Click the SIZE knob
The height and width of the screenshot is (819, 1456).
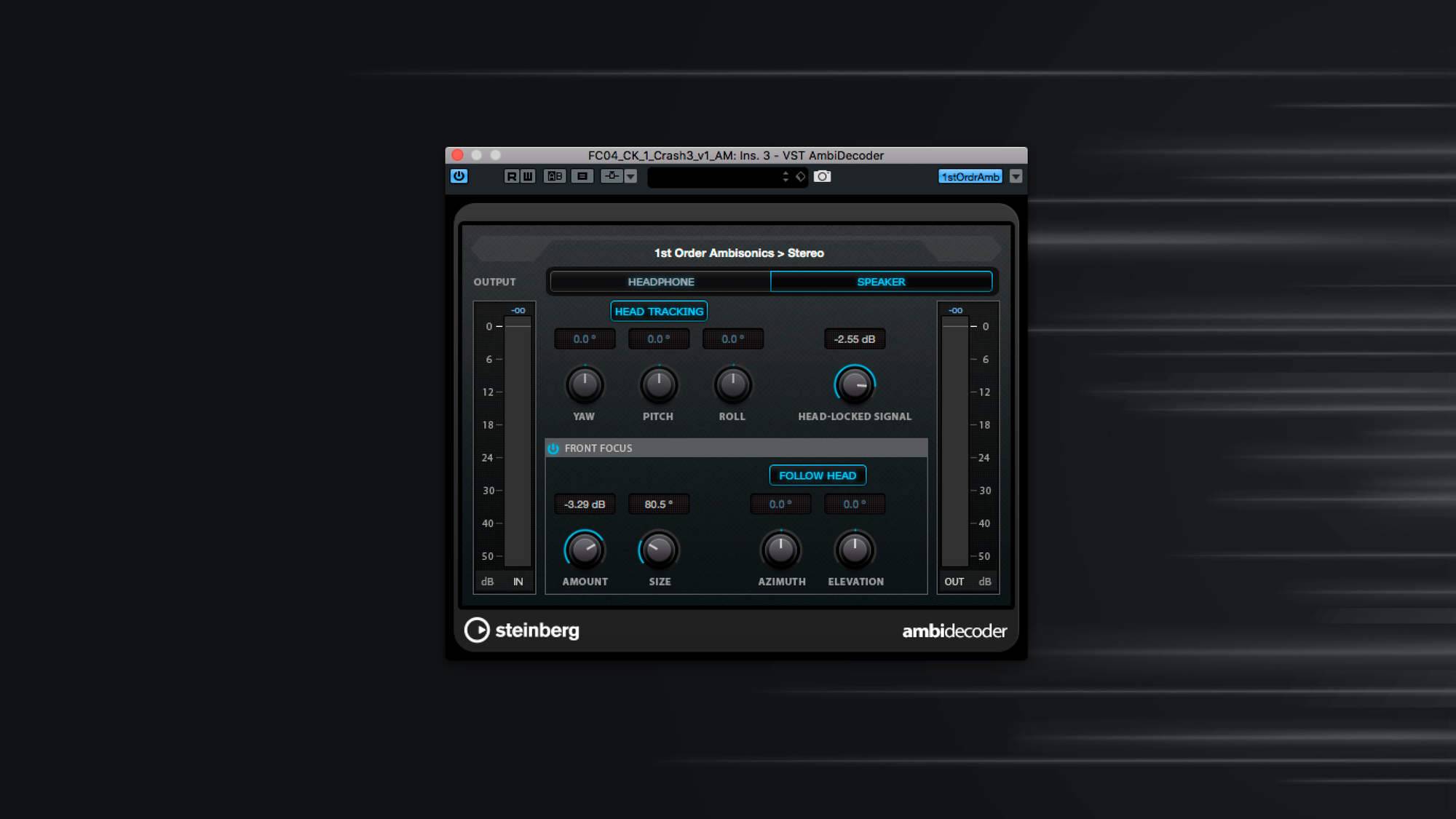point(659,550)
